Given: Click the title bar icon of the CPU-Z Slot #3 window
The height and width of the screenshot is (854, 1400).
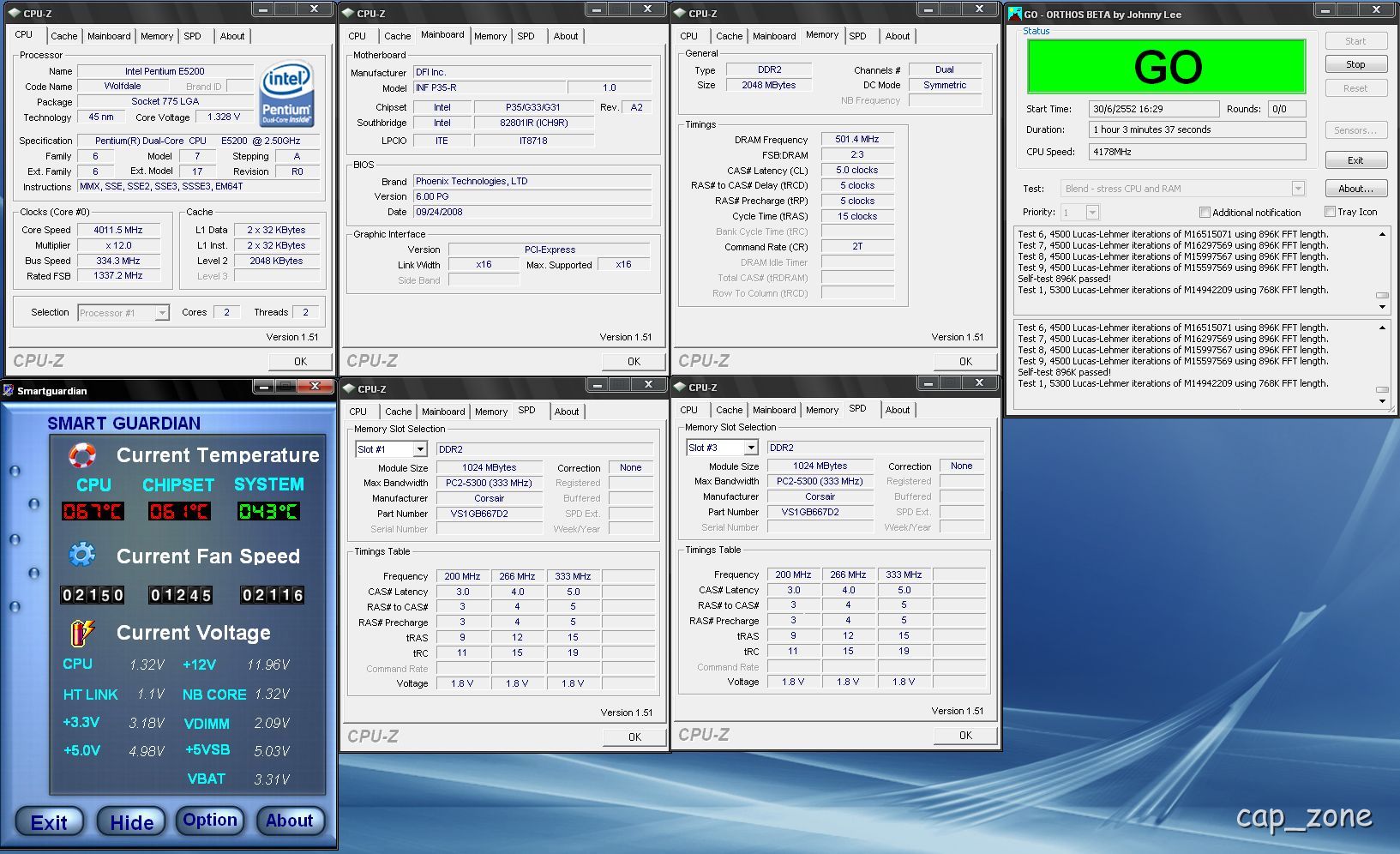Looking at the screenshot, I should tap(680, 388).
